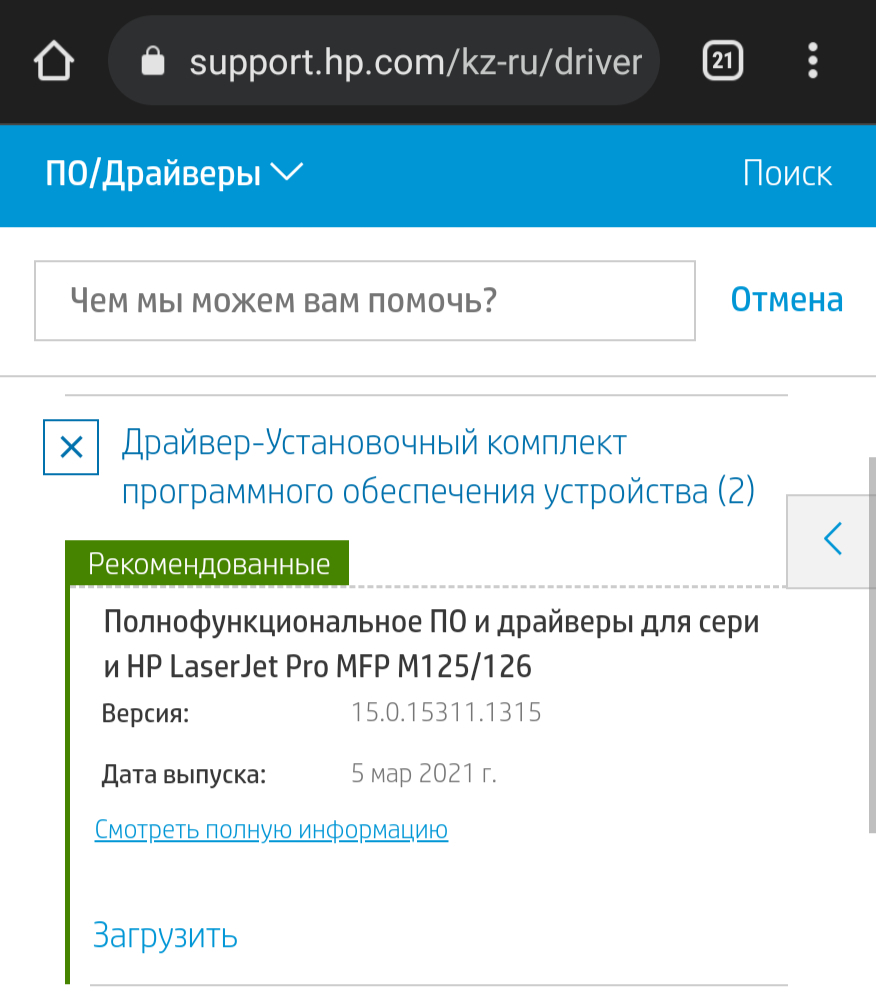Tap the browser home icon

(x=54, y=61)
